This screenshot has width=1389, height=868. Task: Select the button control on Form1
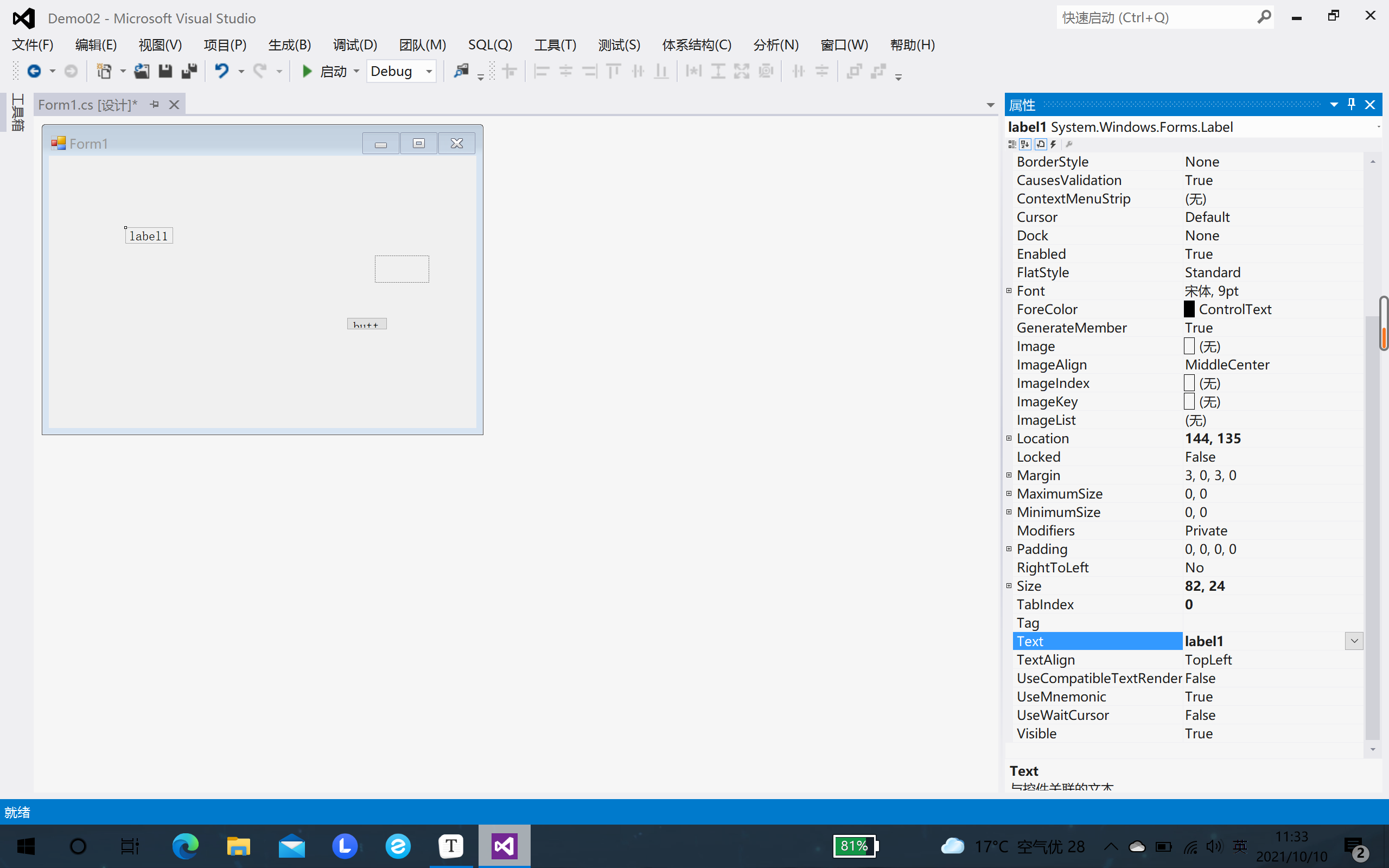[x=367, y=324]
